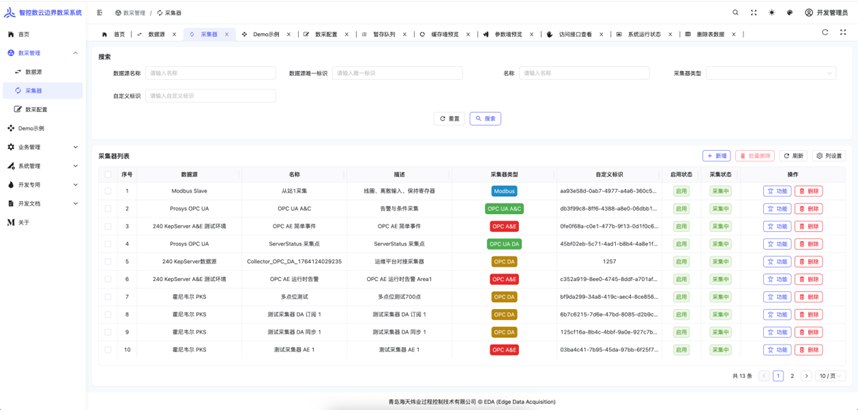Click the 数采管理 breadcrumb link

[130, 13]
